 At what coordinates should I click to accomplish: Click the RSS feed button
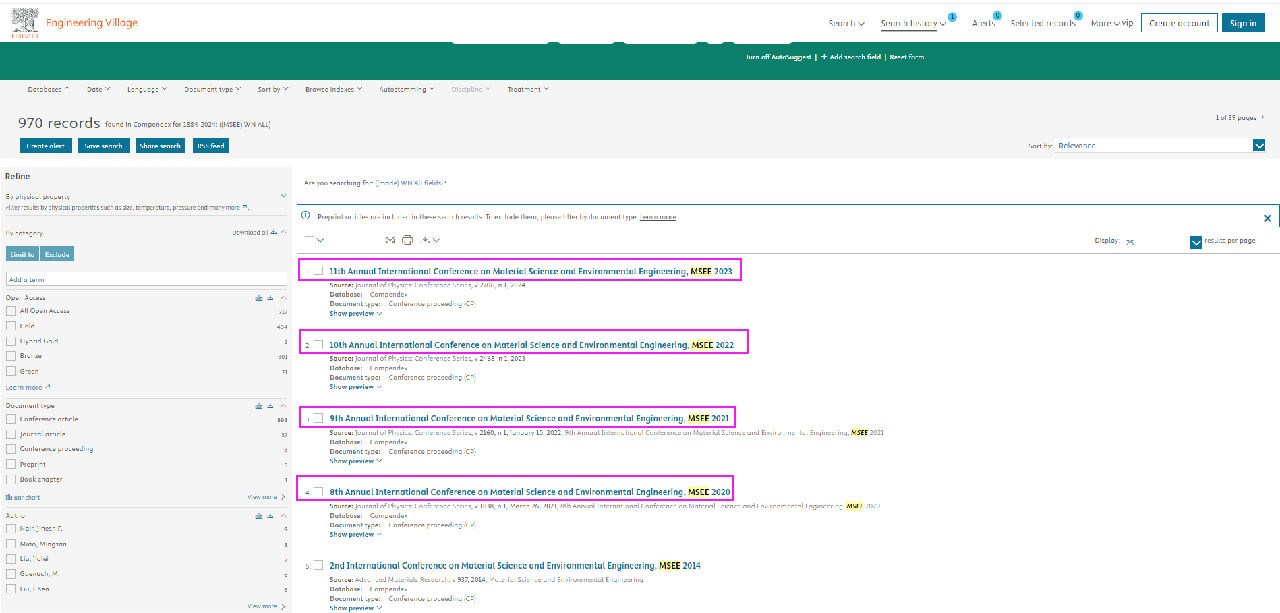[210, 146]
